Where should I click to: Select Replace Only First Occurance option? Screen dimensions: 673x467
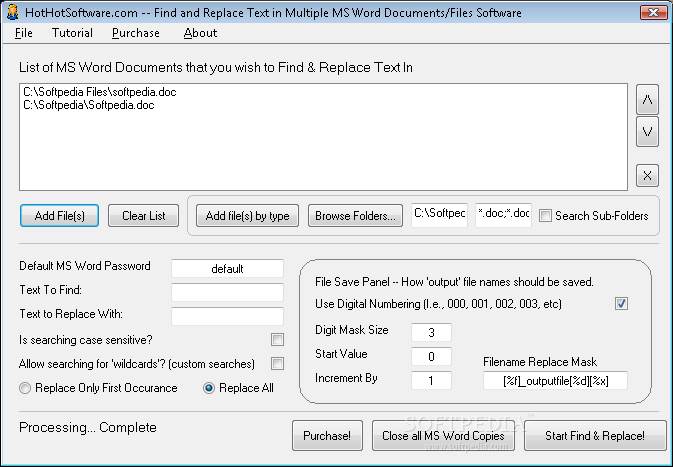tap(25, 388)
